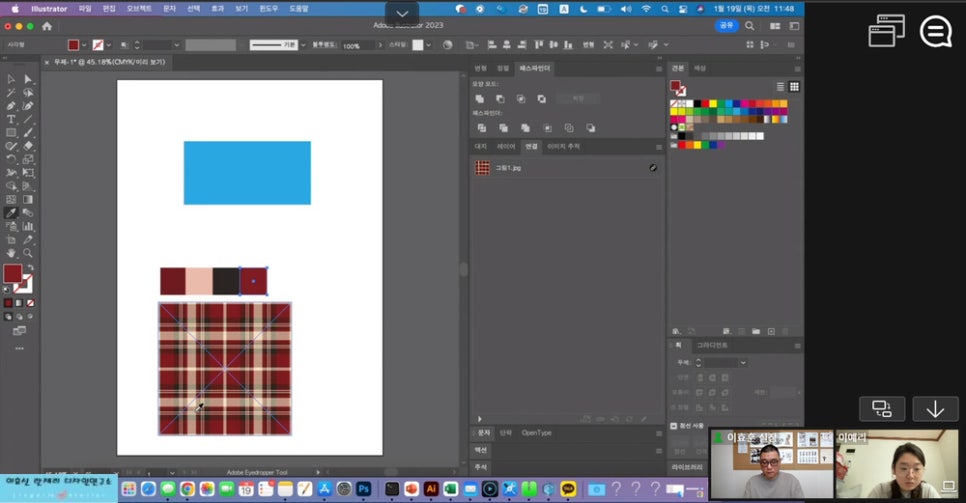Open brush definition dropdown in control bar
Viewport: 966px width, 503px height.
pyautogui.click(x=303, y=45)
